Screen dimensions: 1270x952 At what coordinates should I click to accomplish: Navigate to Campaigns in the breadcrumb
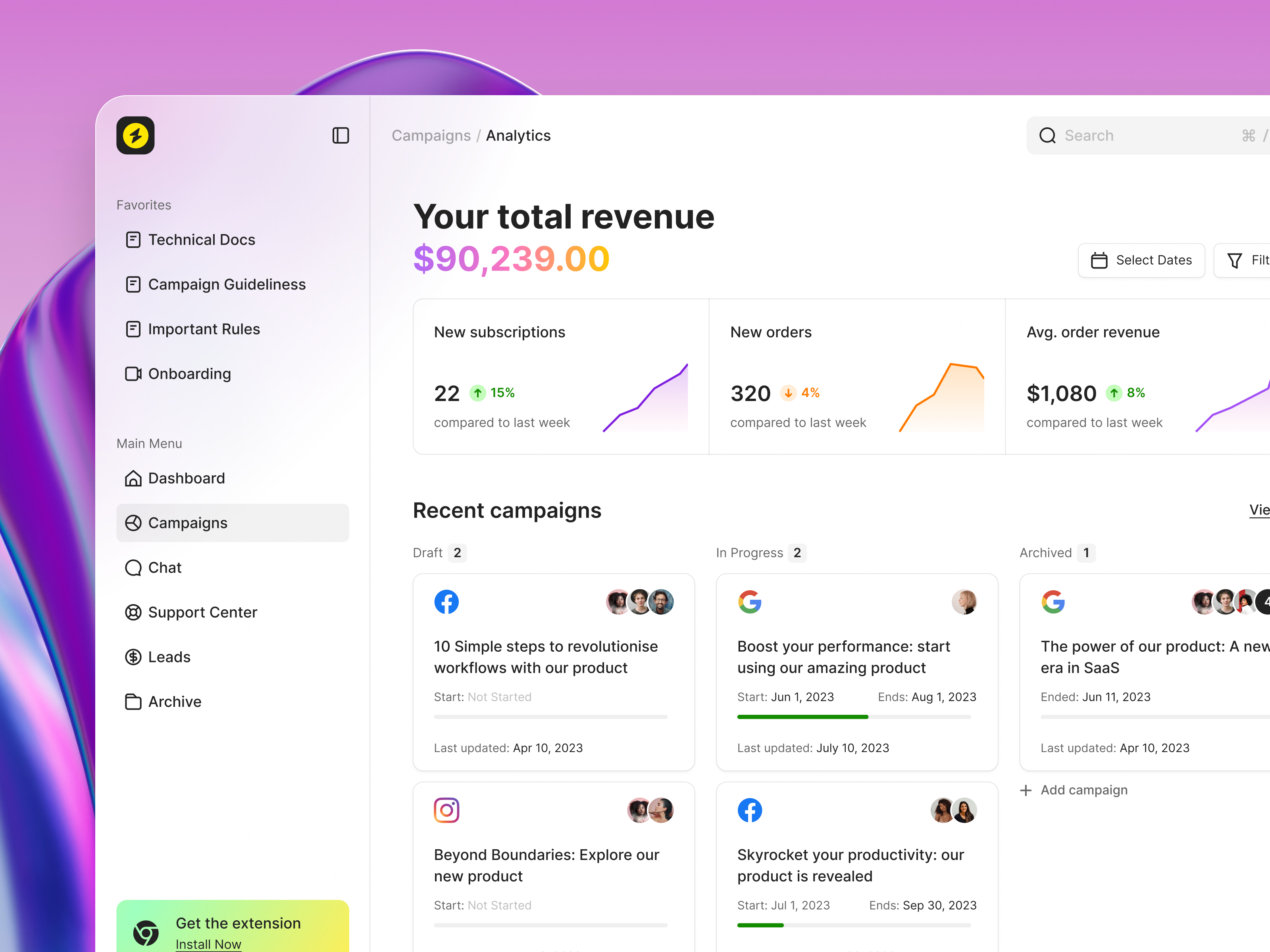[431, 135]
